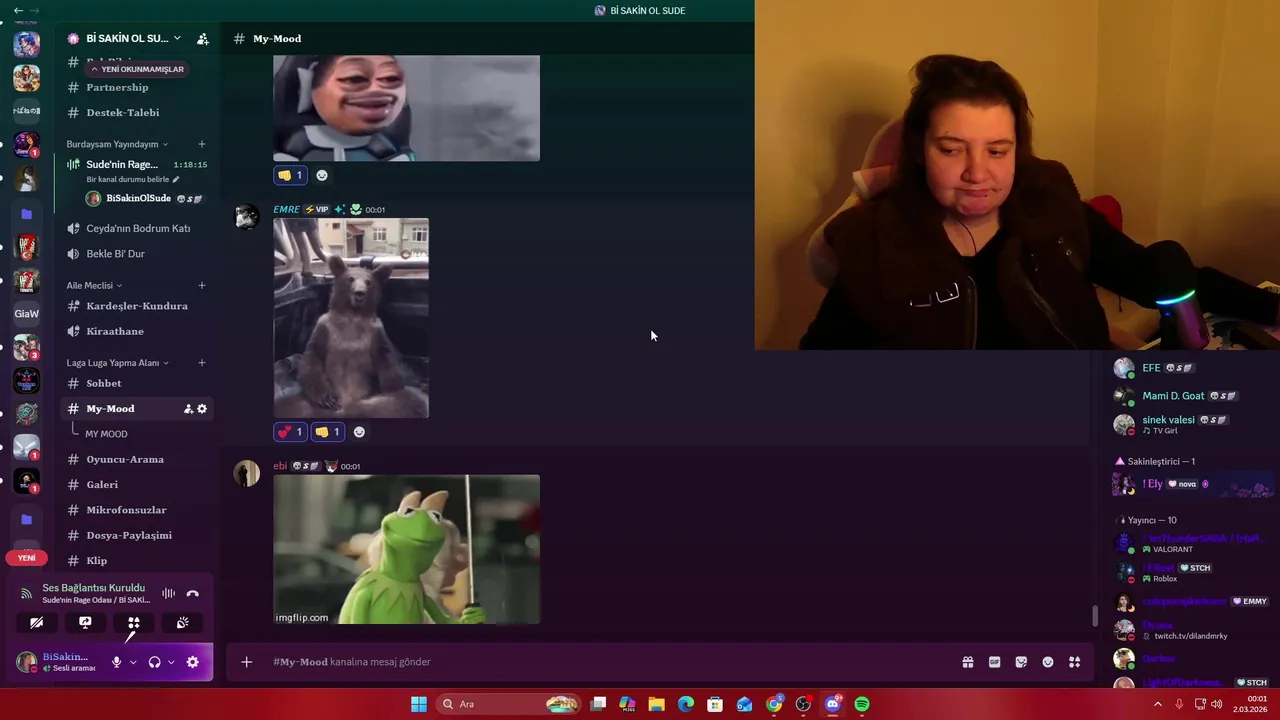The height and width of the screenshot is (720, 1280).
Task: Open EMRE's bear image
Action: [x=351, y=318]
